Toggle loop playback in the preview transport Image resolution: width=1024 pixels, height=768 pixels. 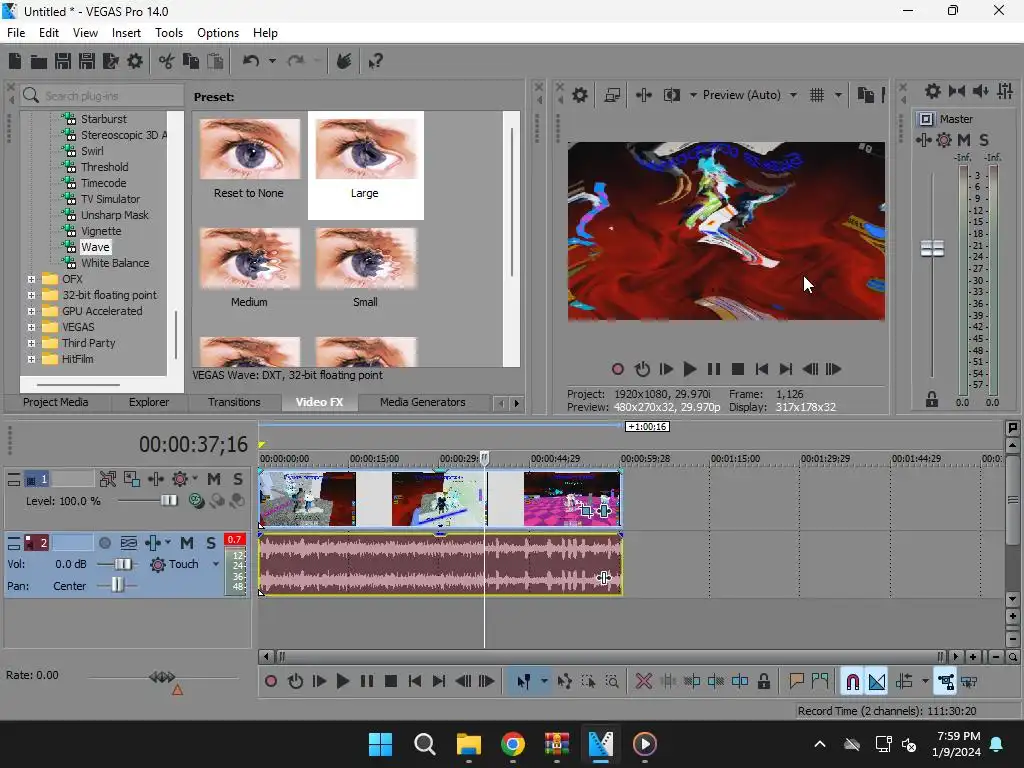pyautogui.click(x=643, y=369)
